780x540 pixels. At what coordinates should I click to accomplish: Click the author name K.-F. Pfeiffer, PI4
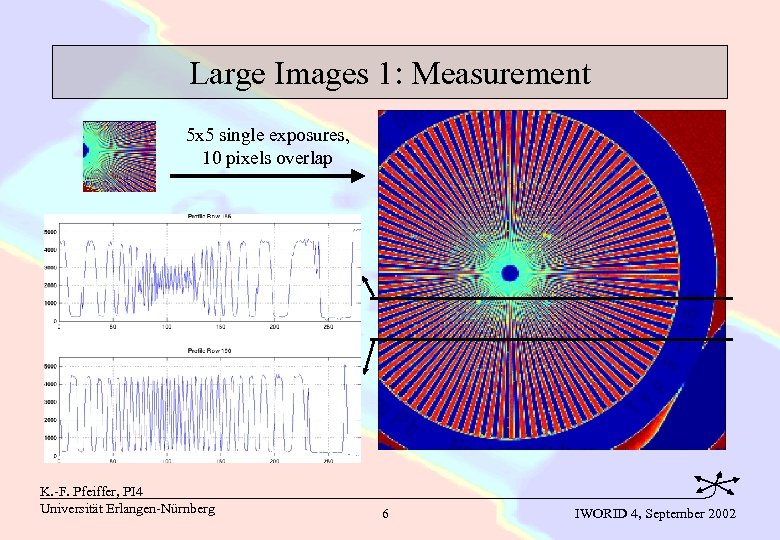(92, 492)
